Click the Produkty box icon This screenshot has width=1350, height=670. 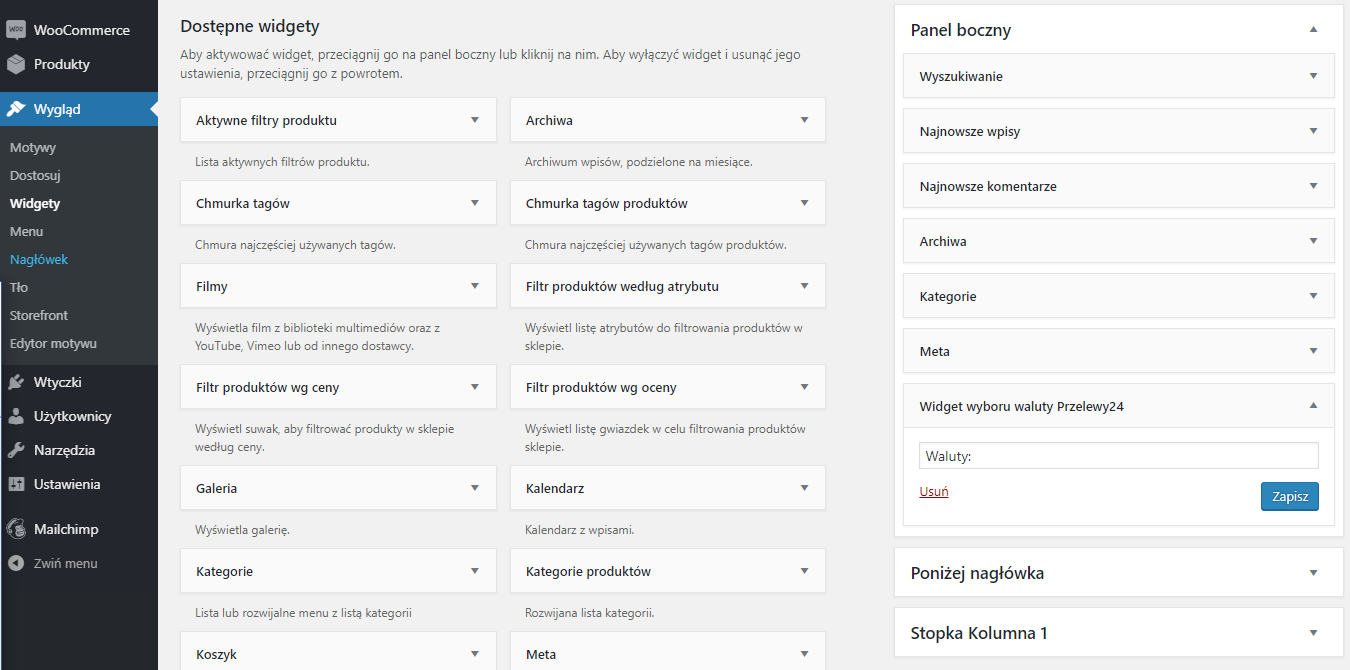click(x=16, y=64)
